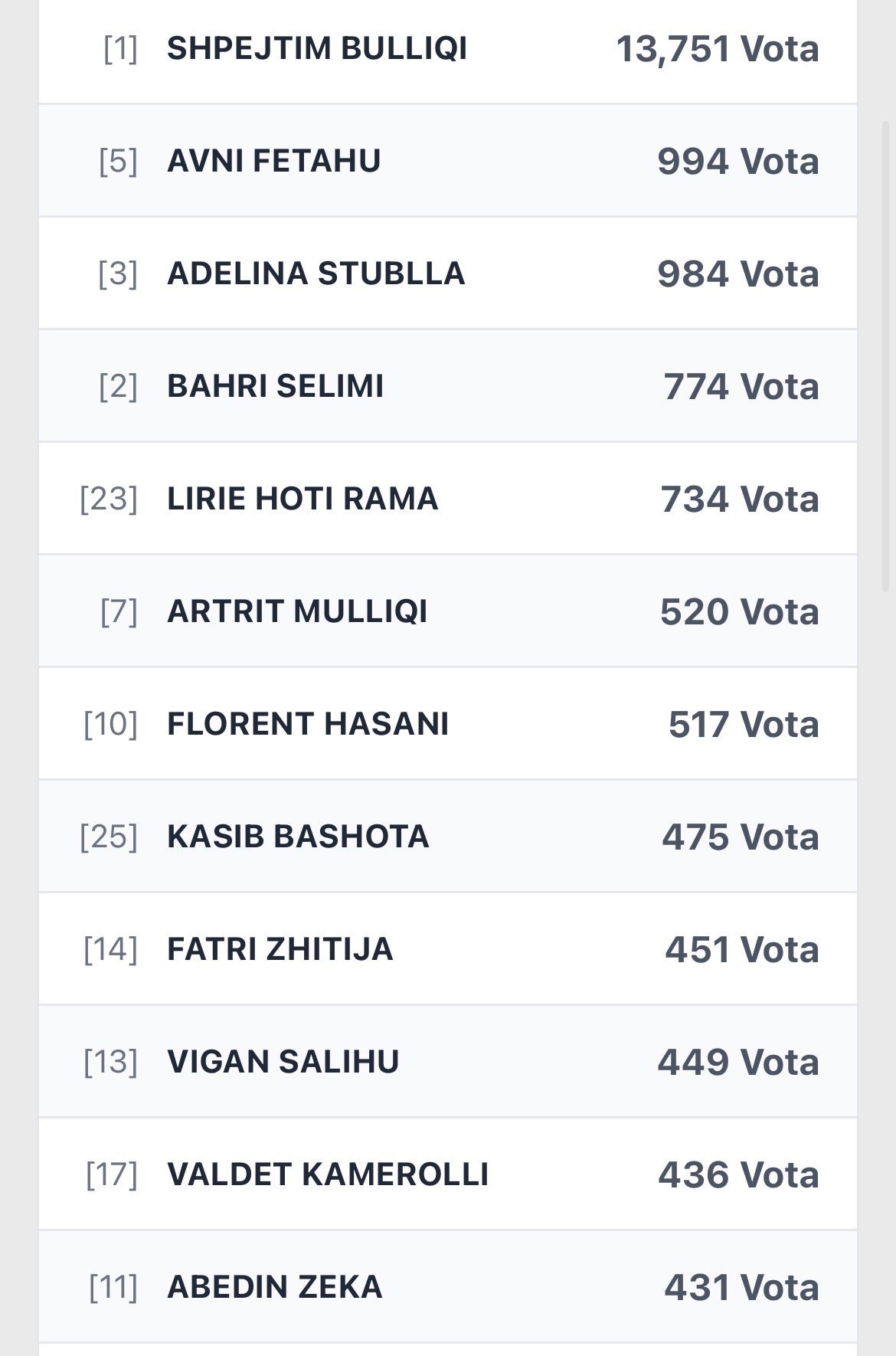Select candidate Bahri Selimi
Screen dimensions: 896x1356
(275, 387)
